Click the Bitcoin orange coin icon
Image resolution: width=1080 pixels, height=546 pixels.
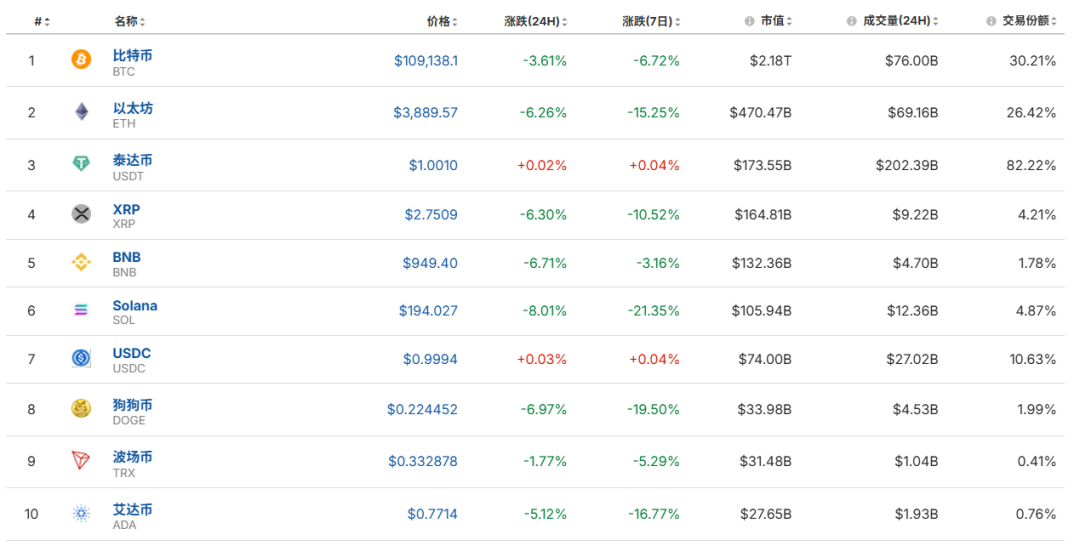point(81,60)
